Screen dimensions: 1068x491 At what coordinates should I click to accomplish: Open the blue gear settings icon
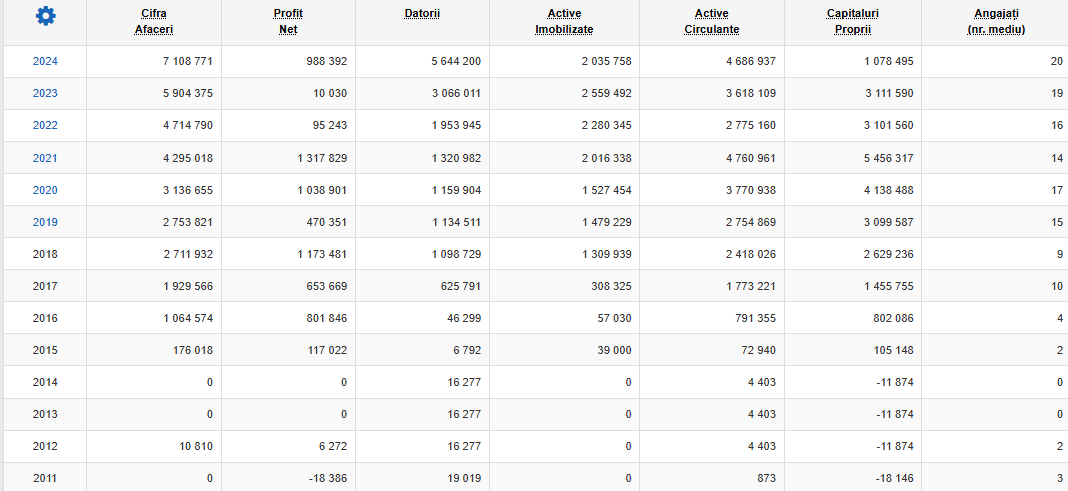point(46,16)
